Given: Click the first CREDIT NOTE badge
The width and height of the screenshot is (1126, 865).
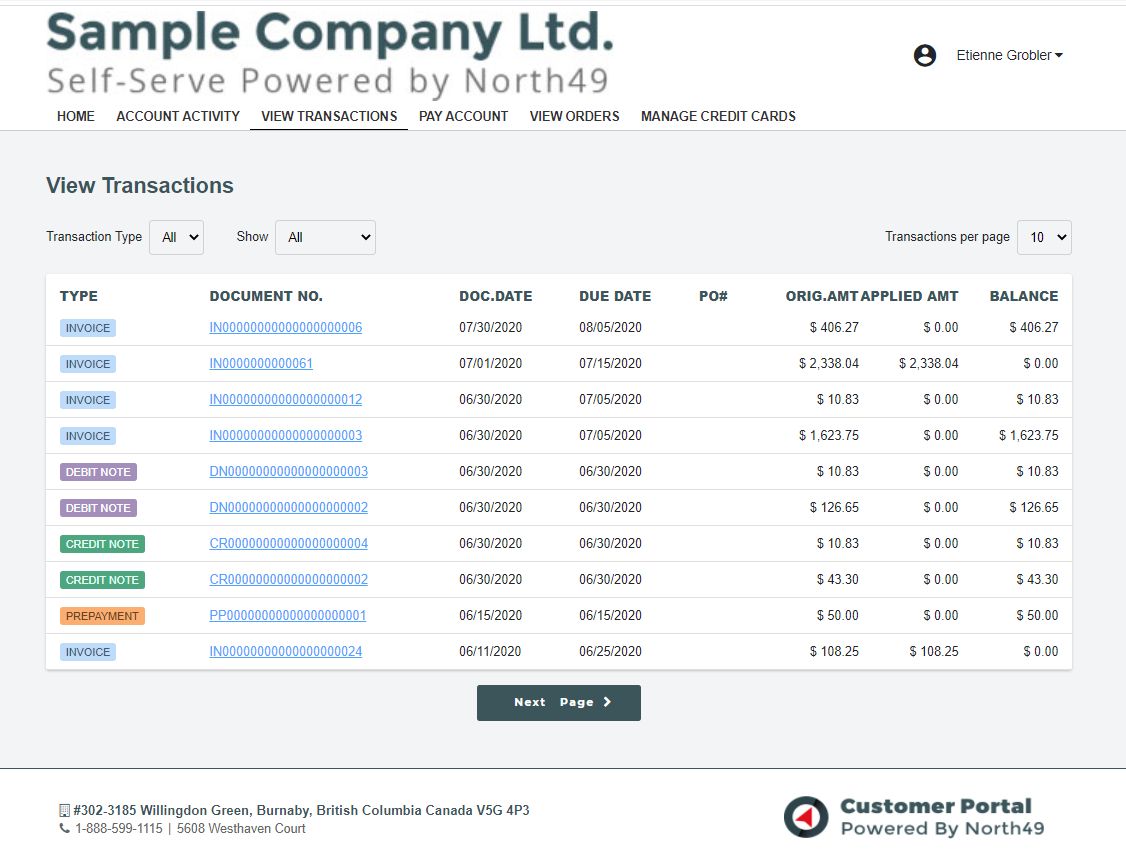Looking at the screenshot, I should [102, 544].
